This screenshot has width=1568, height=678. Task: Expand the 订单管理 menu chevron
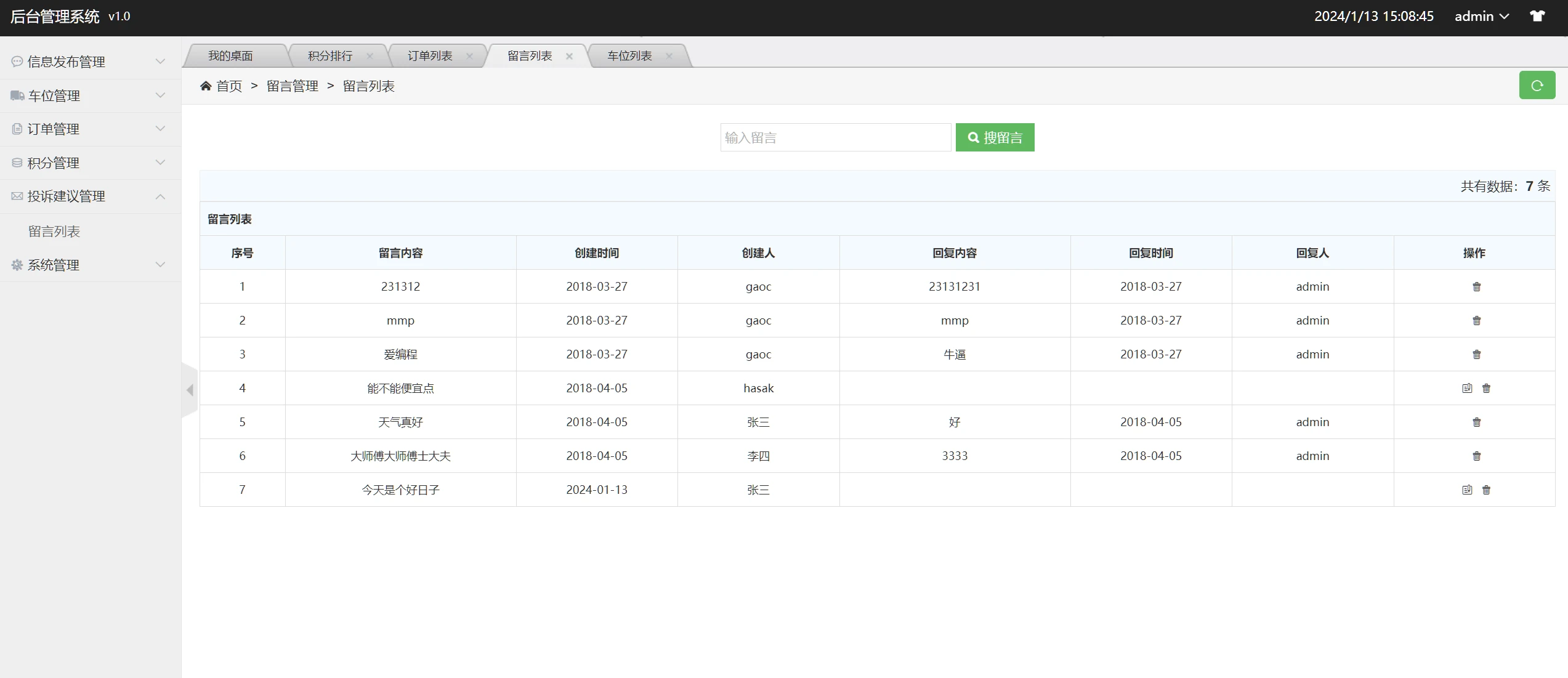coord(160,129)
